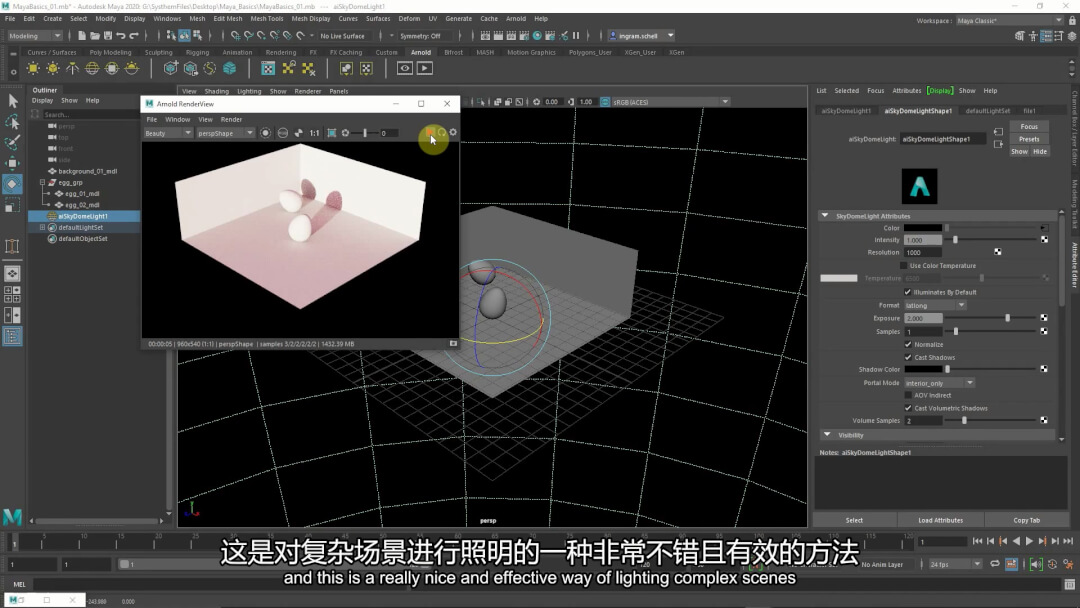Select the Rotate tool in the toolbox
1080x608 pixels.
point(12,184)
